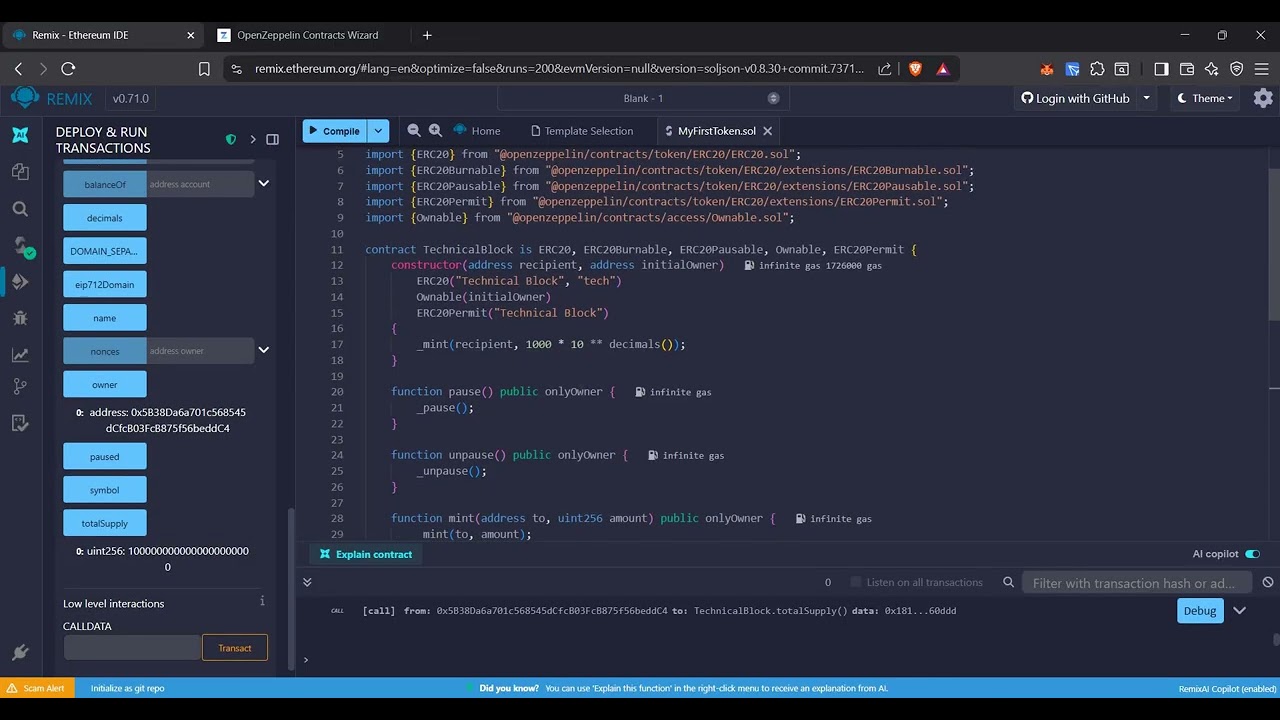Clear the terminal console icon

click(x=1268, y=582)
